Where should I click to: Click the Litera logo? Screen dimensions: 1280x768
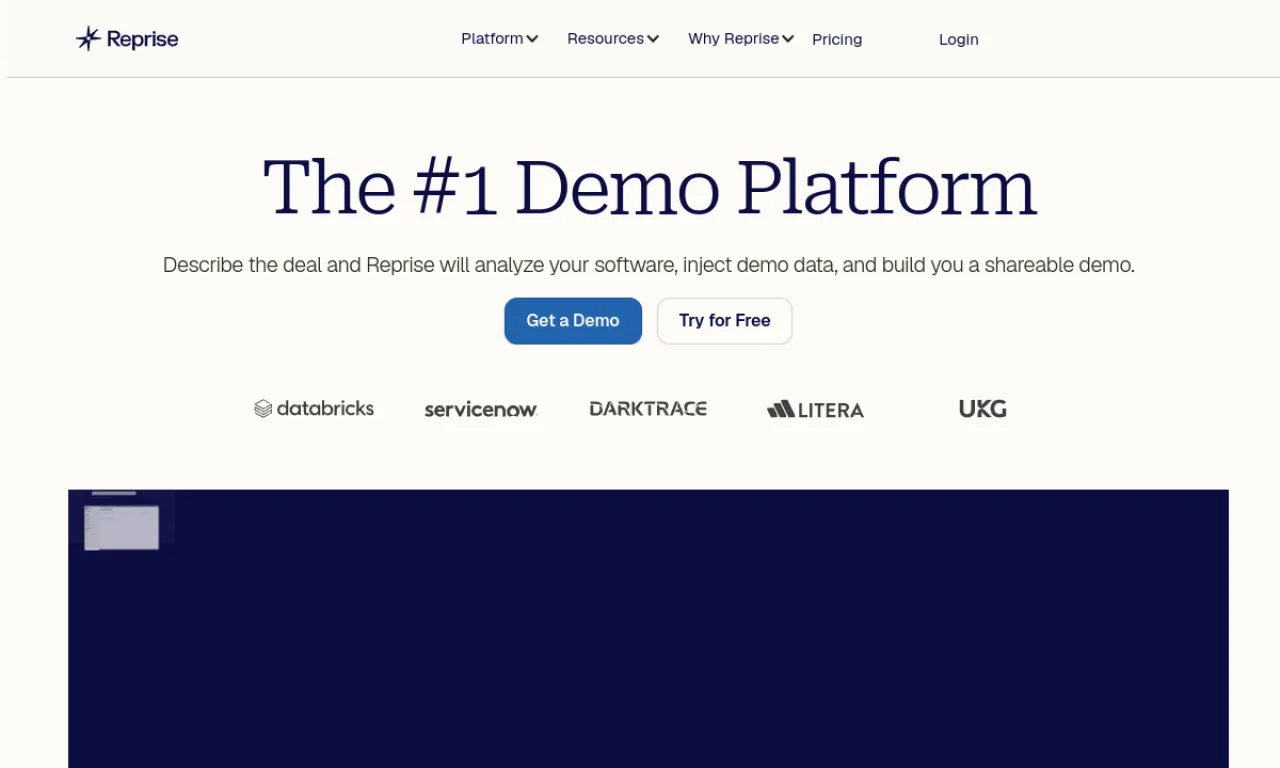point(815,409)
